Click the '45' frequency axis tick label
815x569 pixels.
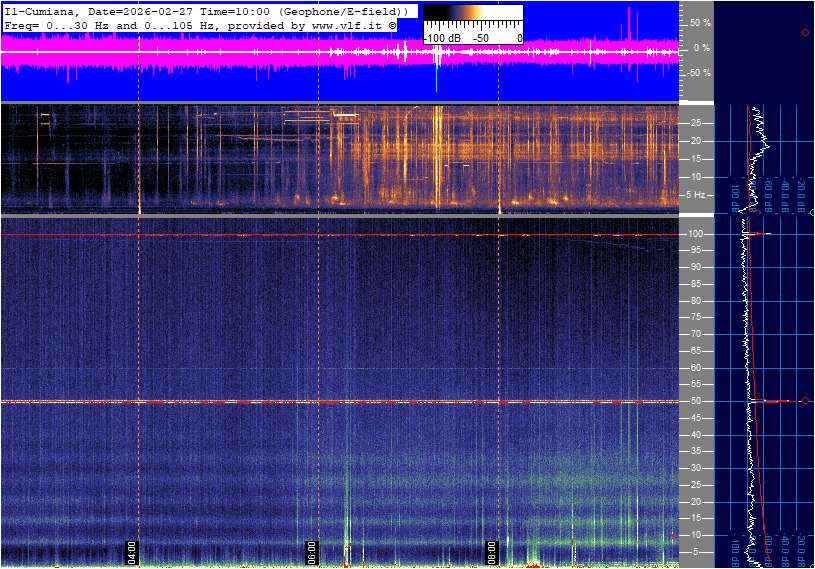coord(695,418)
